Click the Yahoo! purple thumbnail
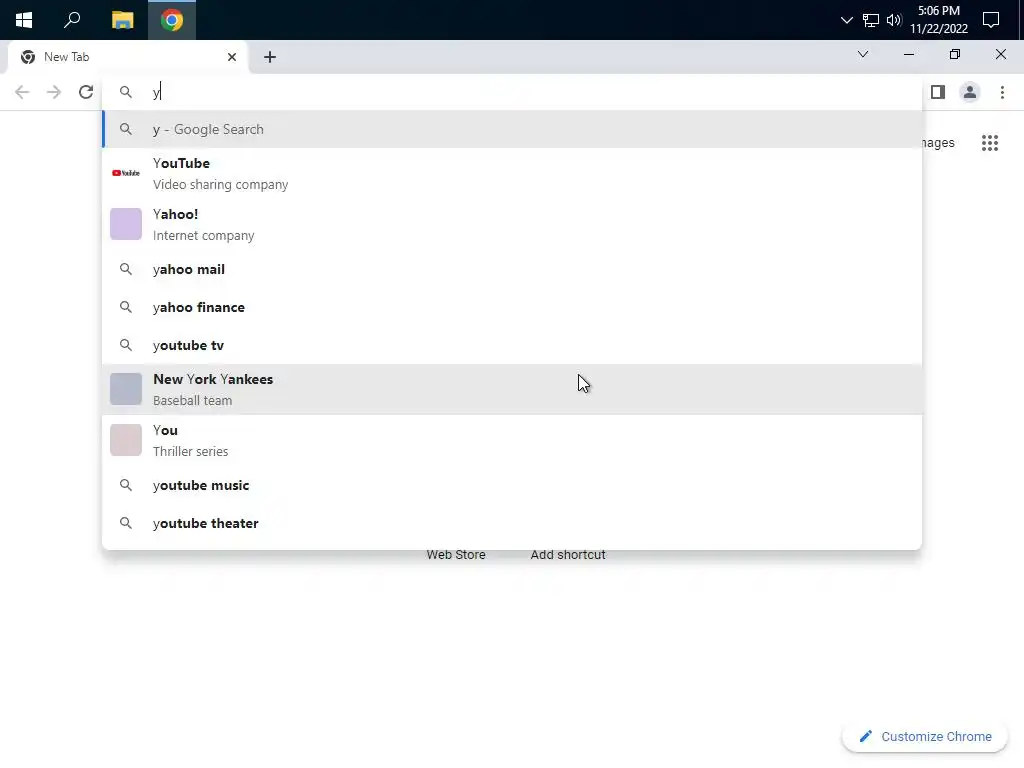 (126, 224)
